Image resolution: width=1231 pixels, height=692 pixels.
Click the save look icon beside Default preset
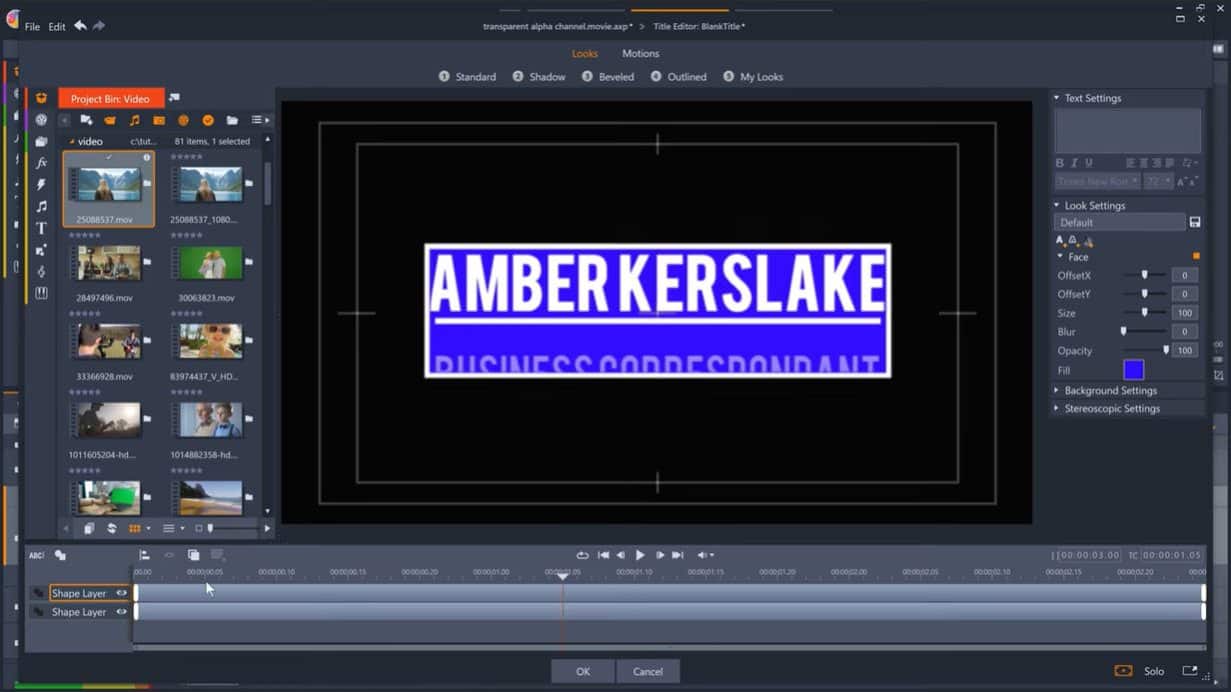[x=1196, y=221]
